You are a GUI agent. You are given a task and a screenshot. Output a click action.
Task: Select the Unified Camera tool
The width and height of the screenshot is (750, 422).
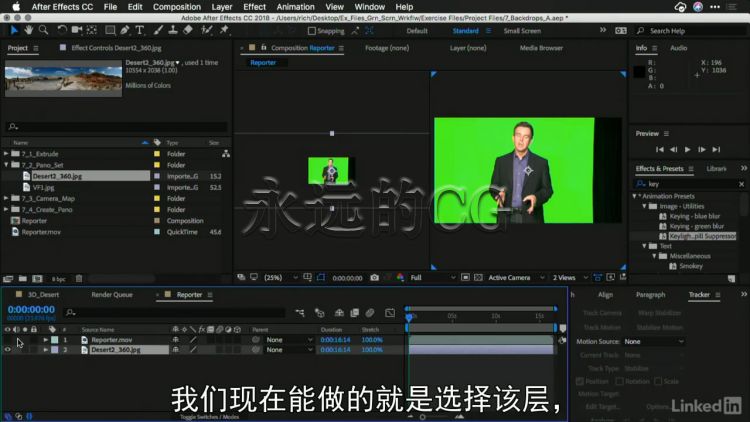pos(77,31)
